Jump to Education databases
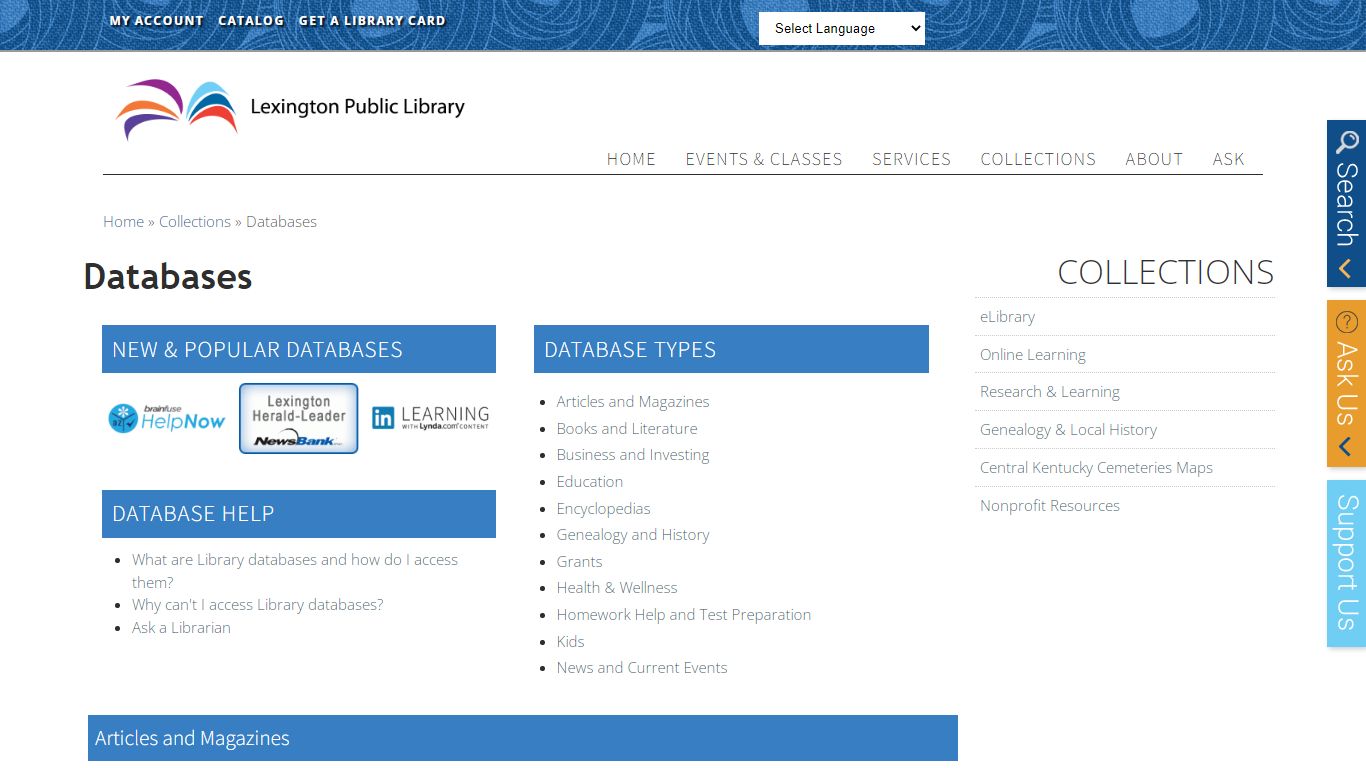The image size is (1366, 768). coord(590,482)
